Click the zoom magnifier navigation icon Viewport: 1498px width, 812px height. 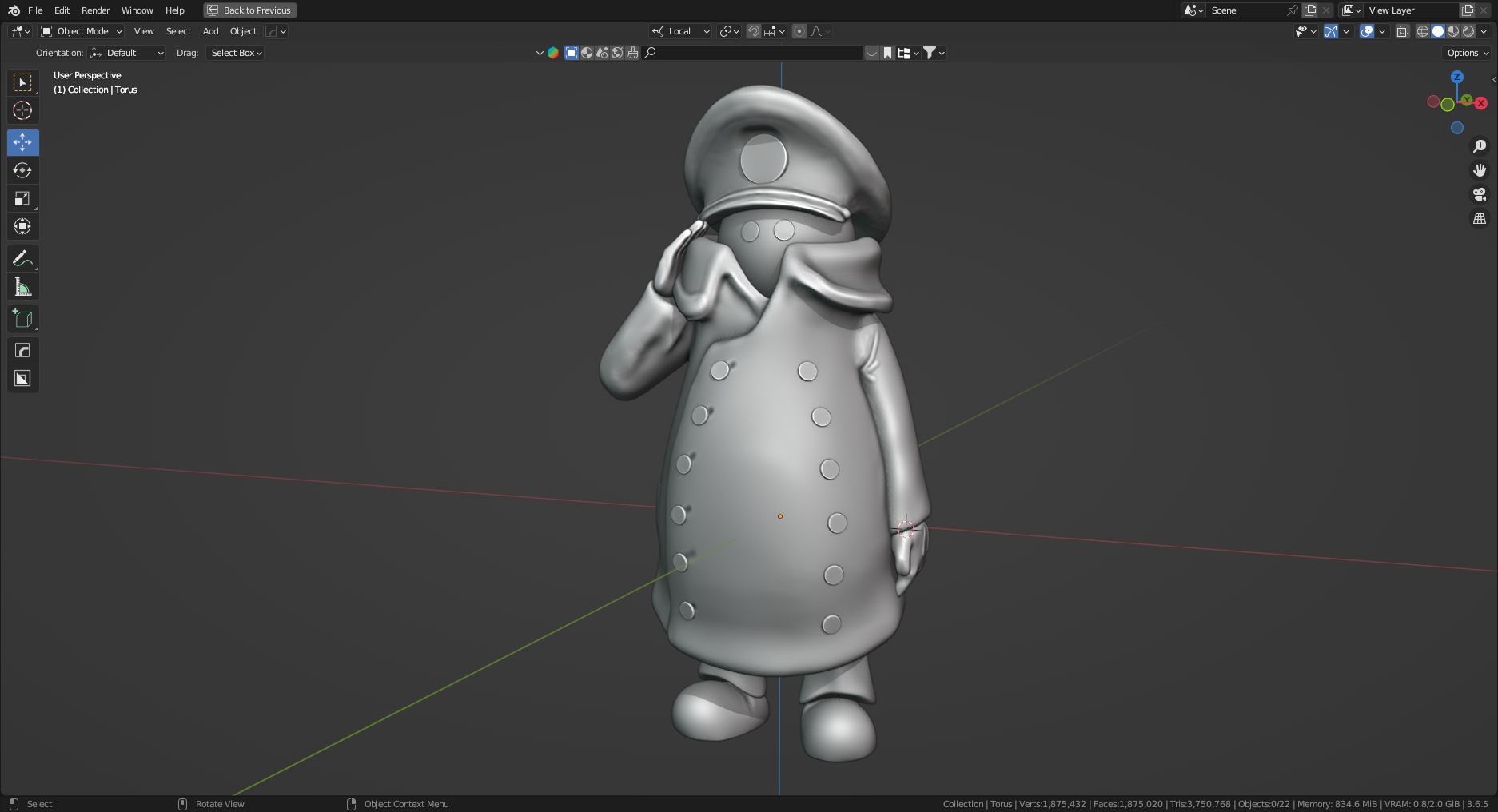click(x=1480, y=146)
